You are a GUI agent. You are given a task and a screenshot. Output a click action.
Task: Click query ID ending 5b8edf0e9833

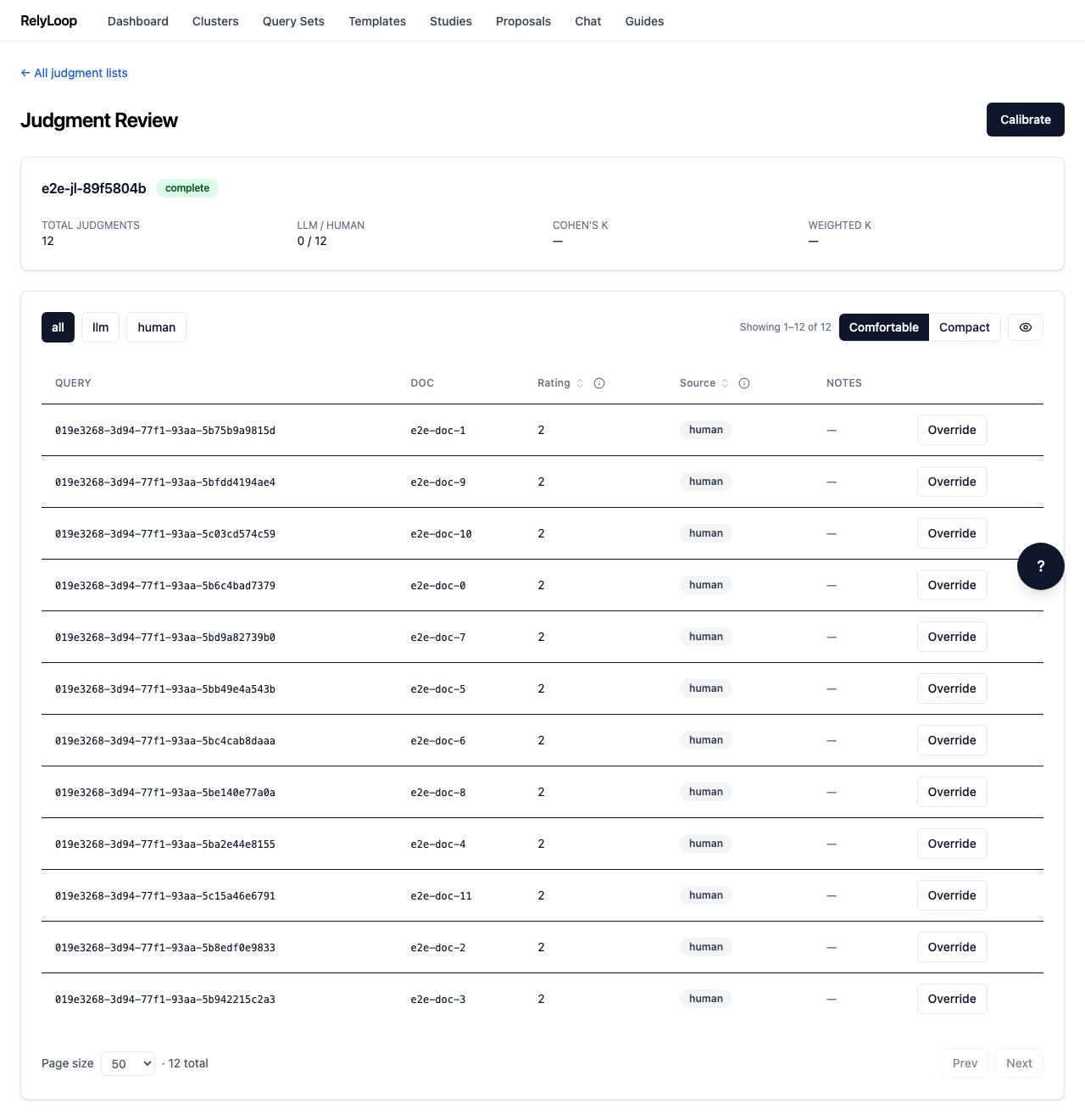pyautogui.click(x=165, y=948)
